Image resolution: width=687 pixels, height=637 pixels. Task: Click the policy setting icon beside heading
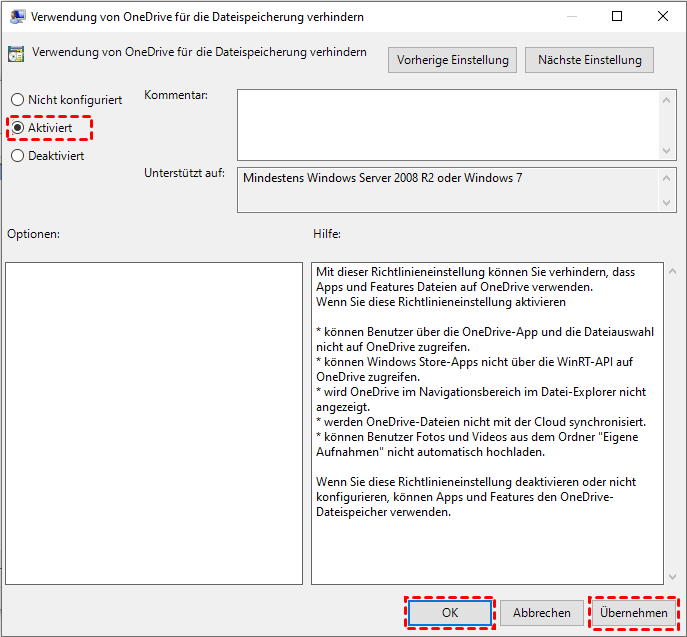click(16, 54)
